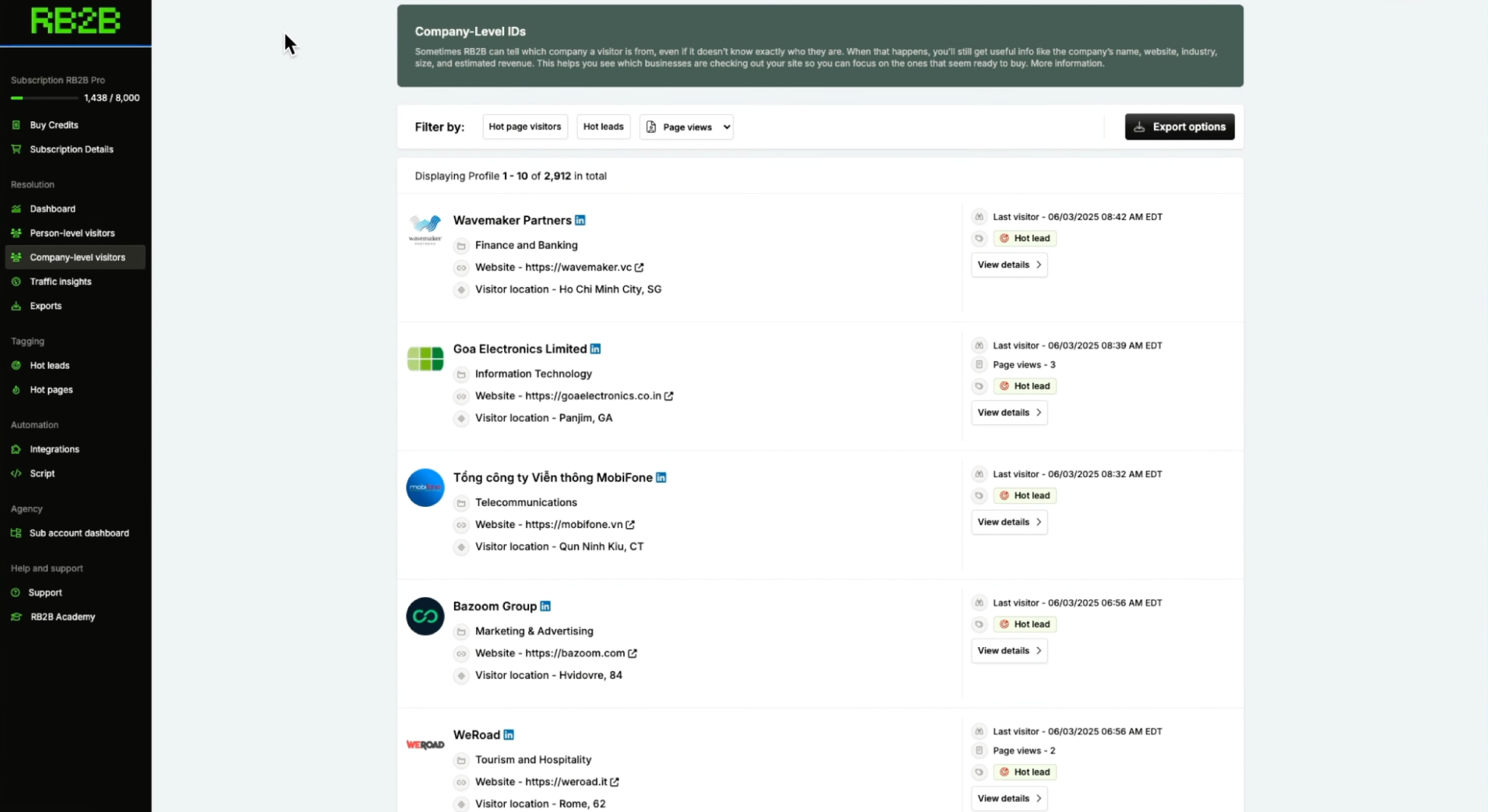The height and width of the screenshot is (812, 1488).
Task: Click MobiFone round blue logo
Action: pos(425,487)
